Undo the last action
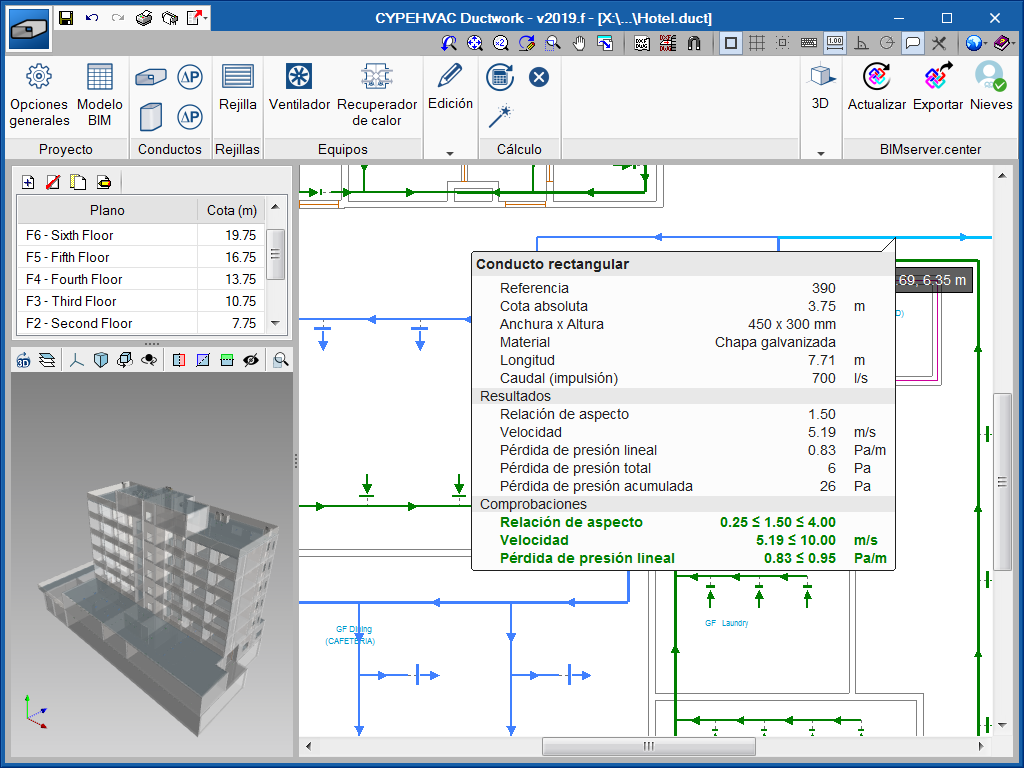Image resolution: width=1024 pixels, height=768 pixels. (92, 18)
